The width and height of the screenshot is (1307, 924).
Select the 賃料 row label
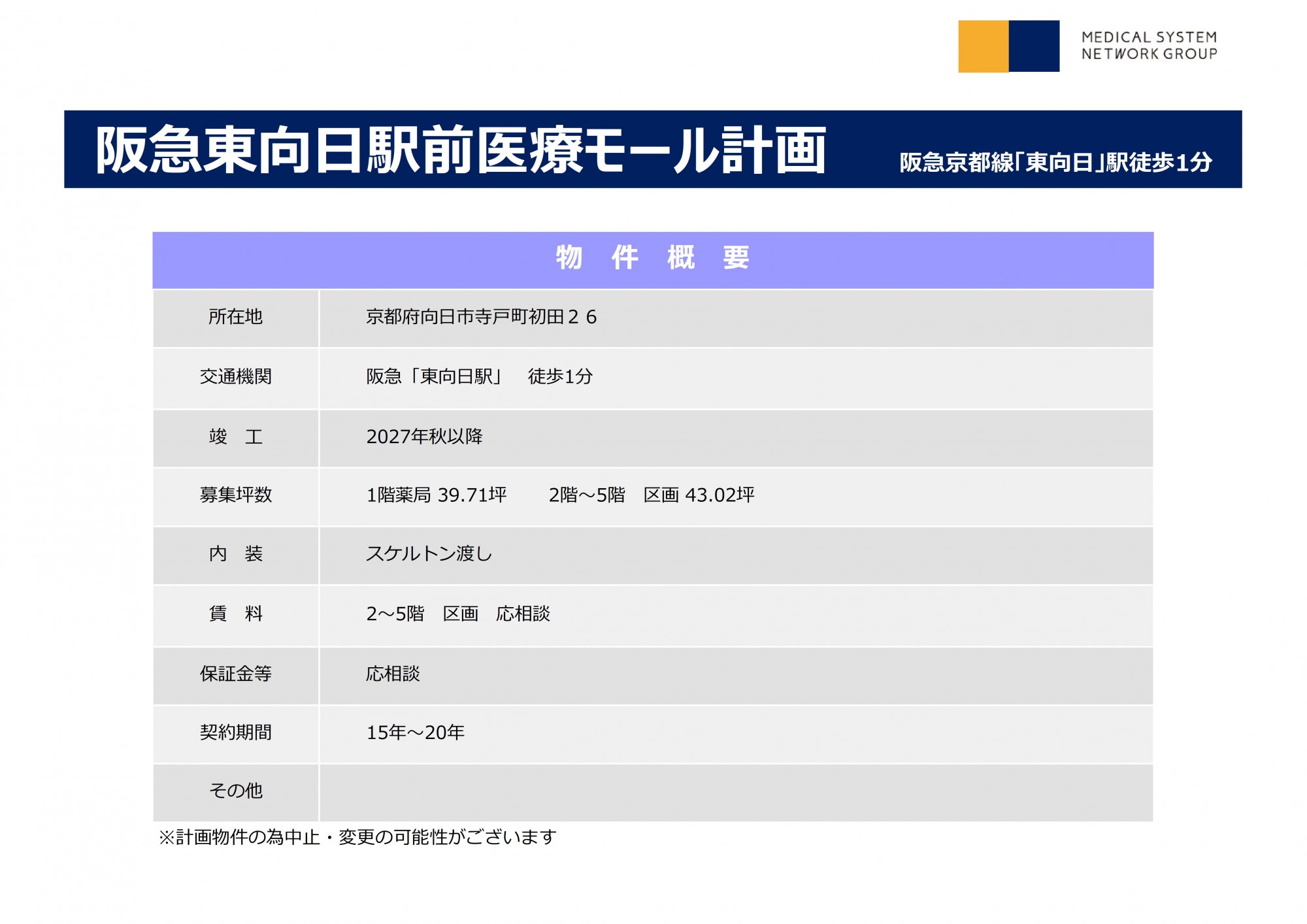tap(235, 614)
